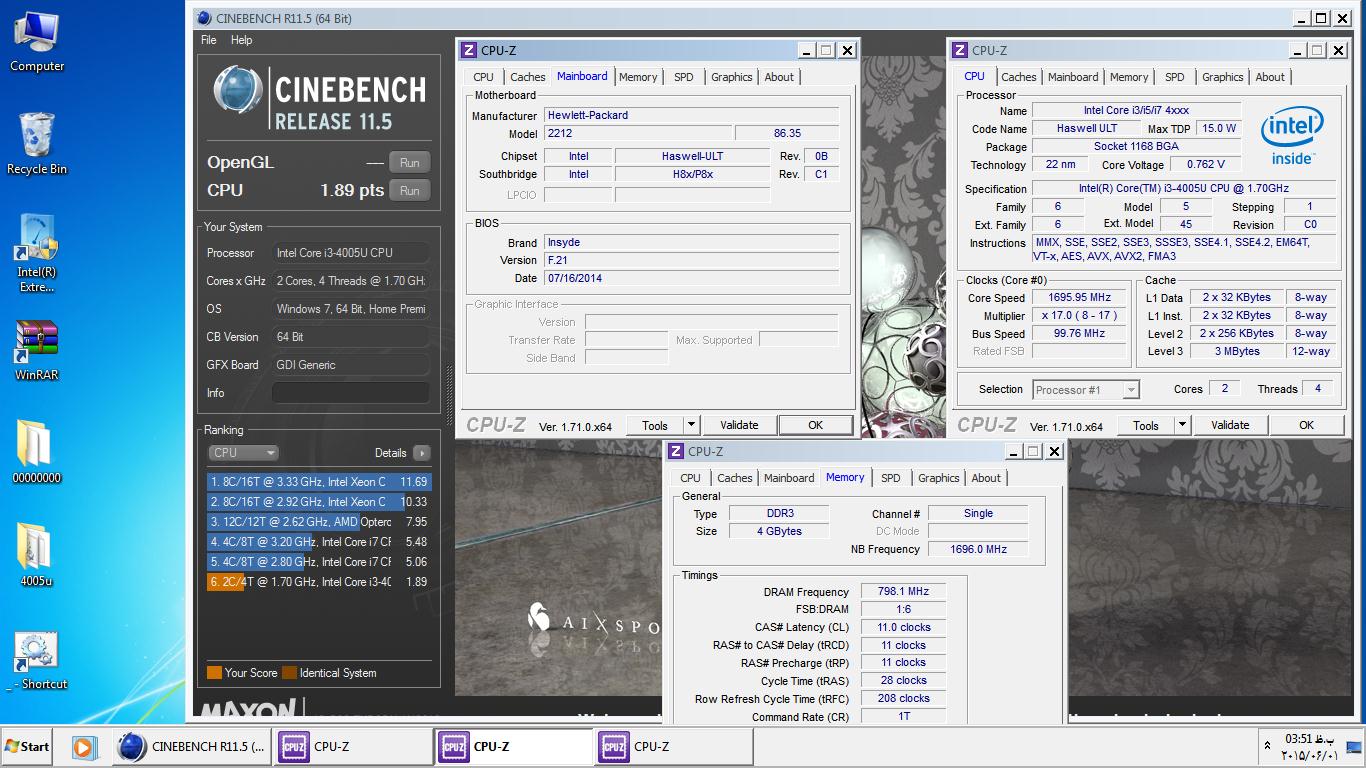Click the show-desktop monitor icon in the tray

point(1354,746)
